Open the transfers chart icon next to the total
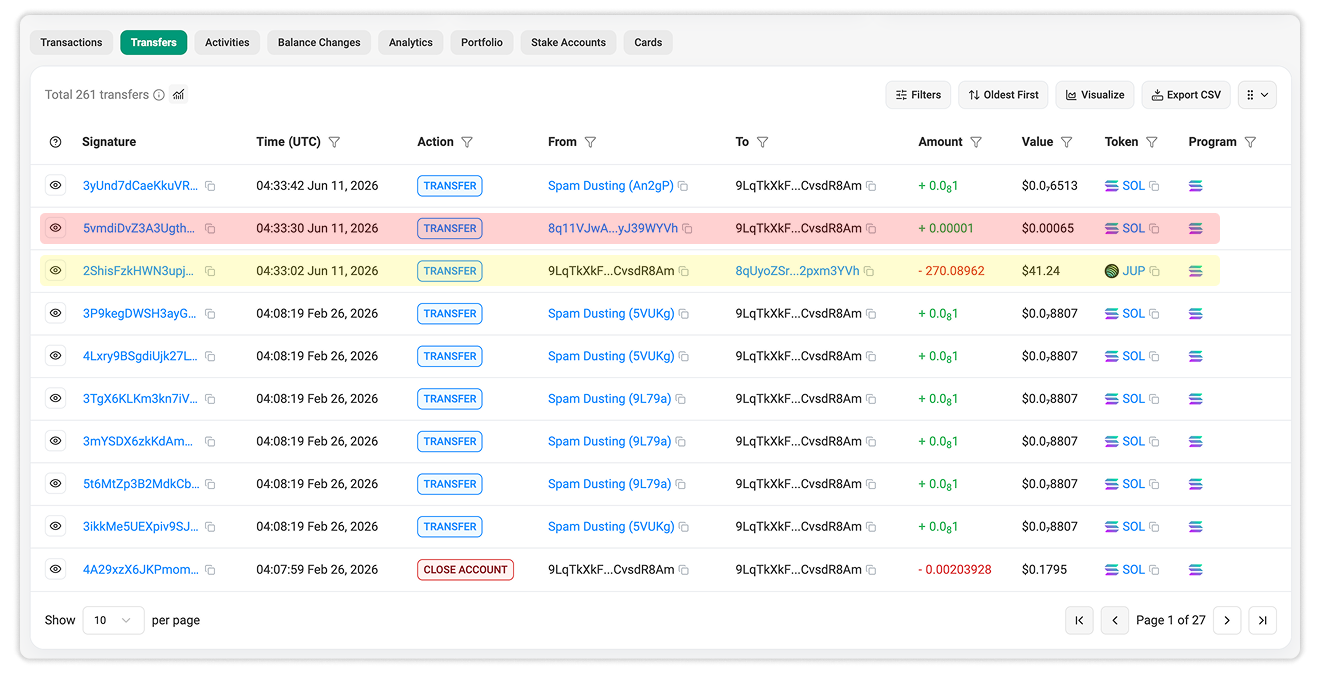The height and width of the screenshot is (674, 1320). pyautogui.click(x=179, y=95)
